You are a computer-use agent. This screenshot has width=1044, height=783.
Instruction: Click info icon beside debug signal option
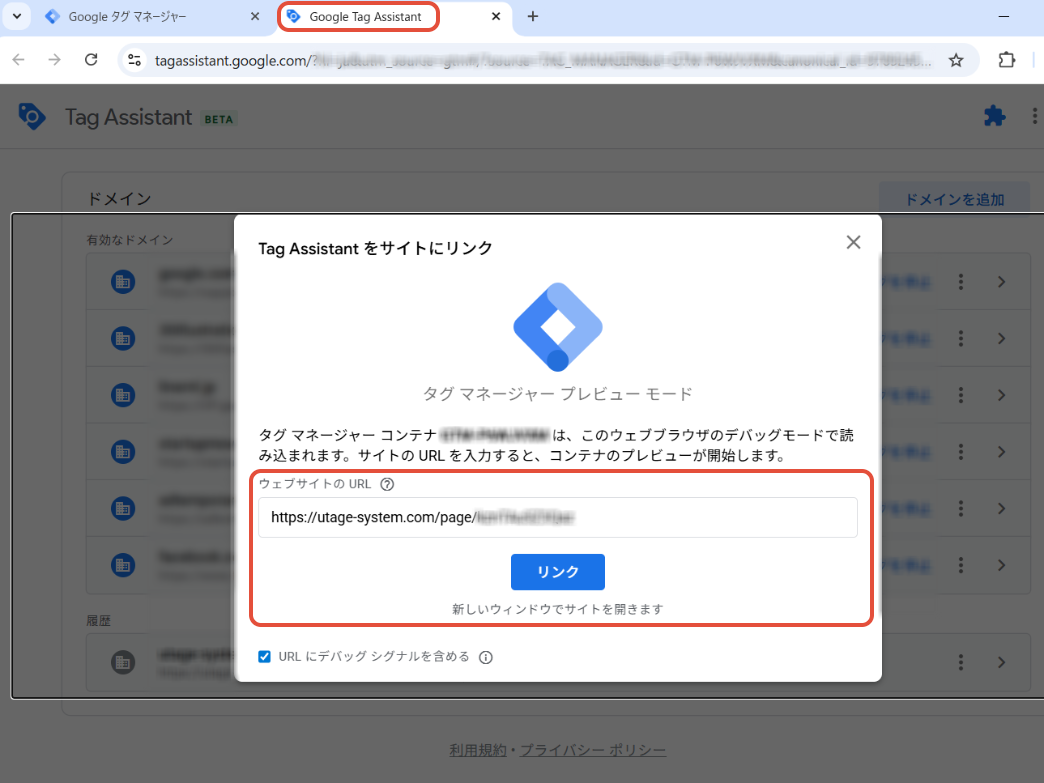point(486,658)
